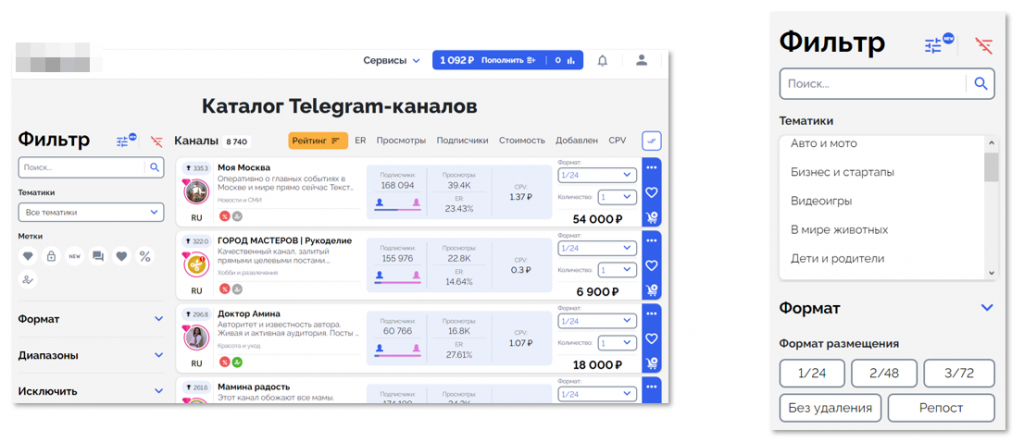Sort by Стоимость

tap(522, 140)
